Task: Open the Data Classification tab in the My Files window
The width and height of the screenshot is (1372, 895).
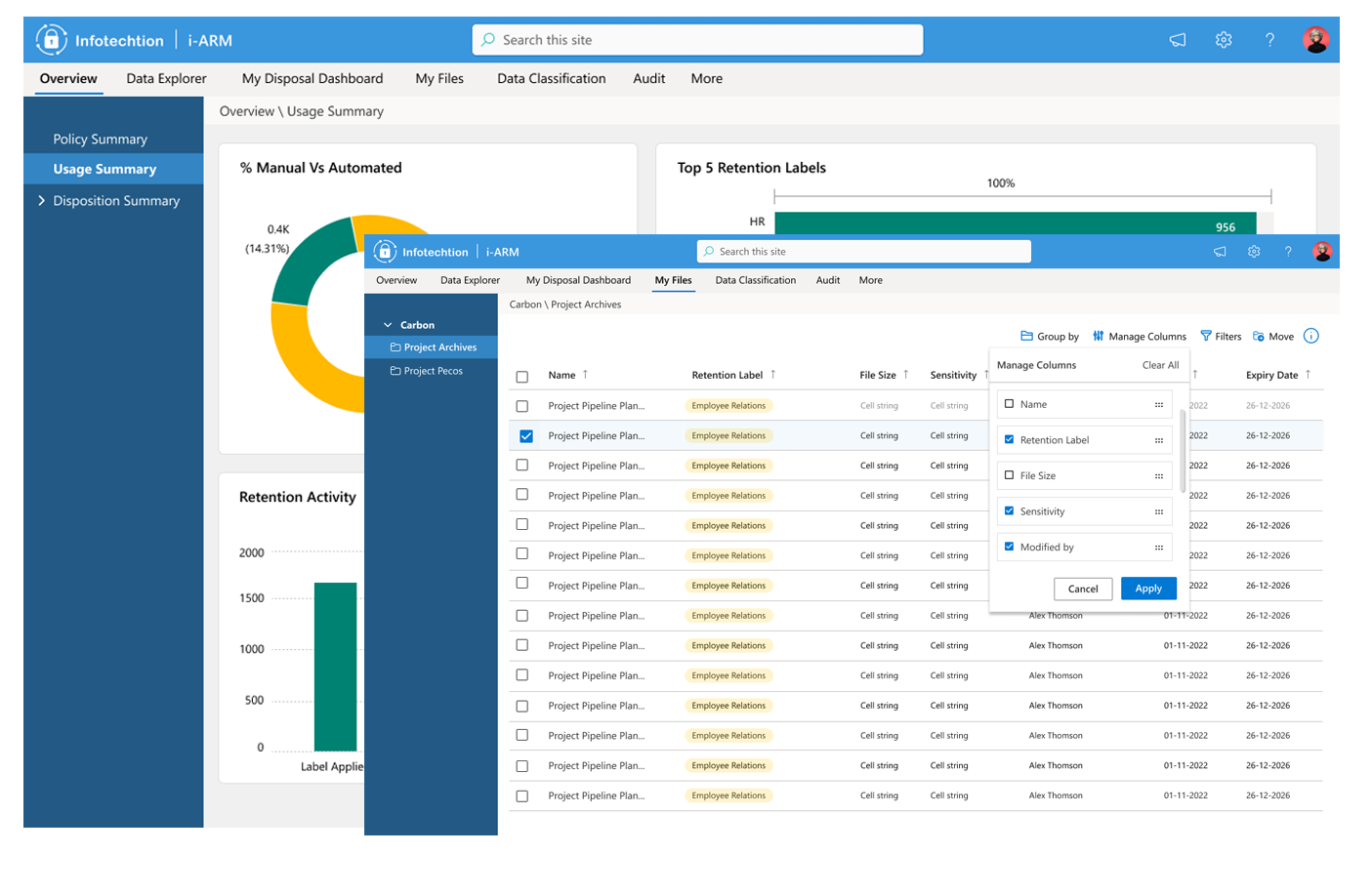Action: (x=756, y=280)
